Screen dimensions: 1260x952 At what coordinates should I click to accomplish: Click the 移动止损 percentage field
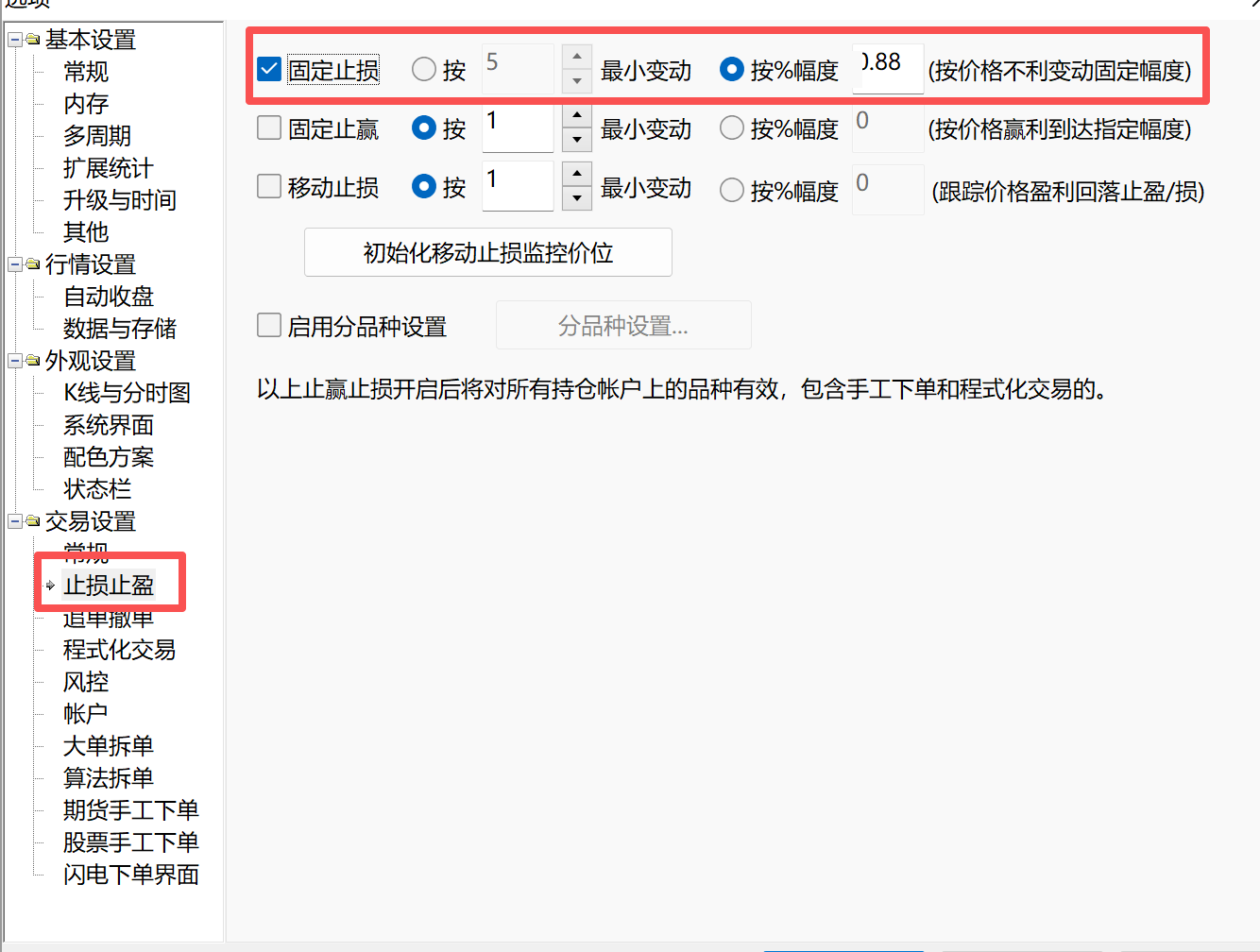pyautogui.click(x=888, y=190)
